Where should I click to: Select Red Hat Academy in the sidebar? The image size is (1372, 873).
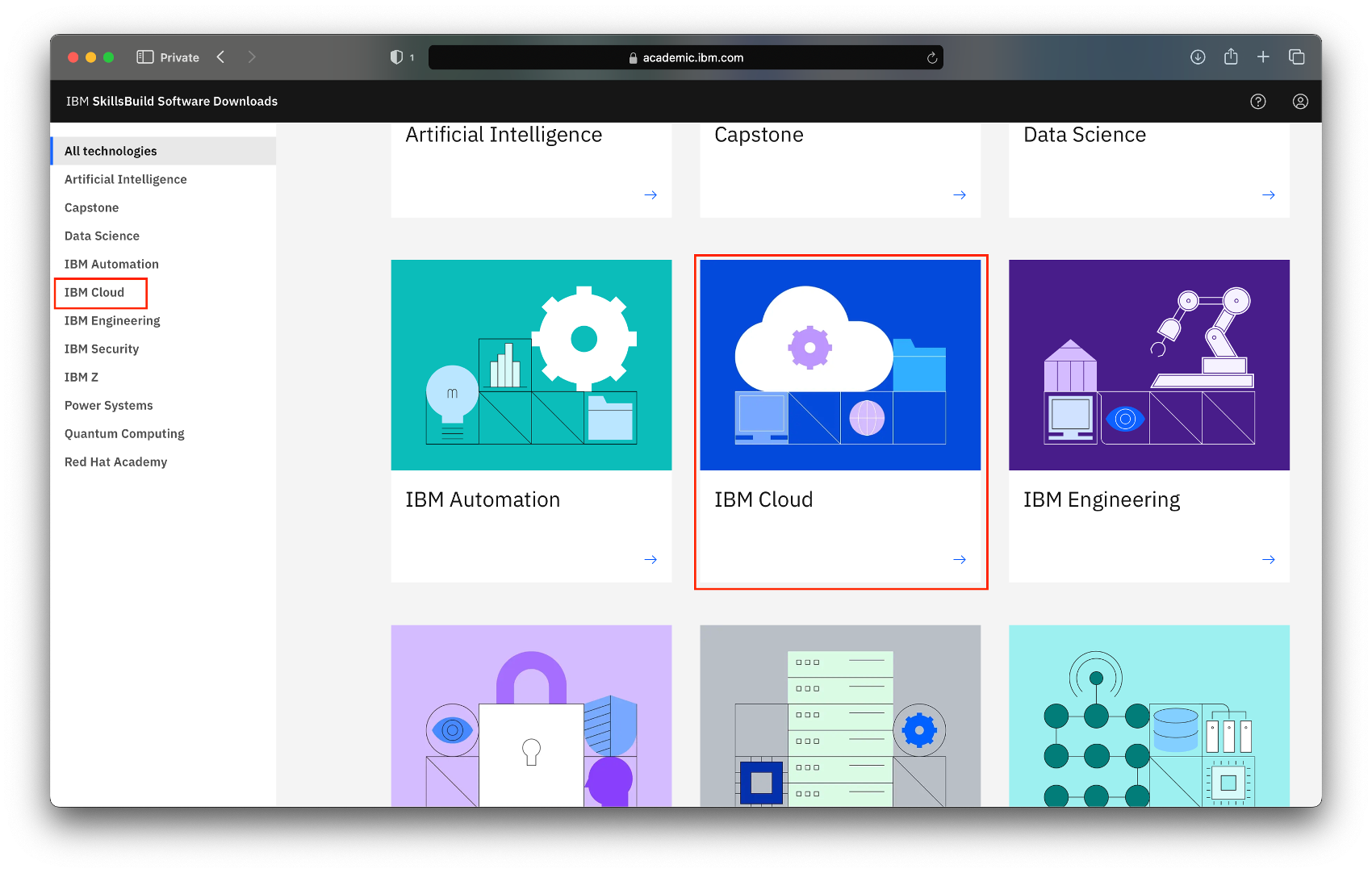coord(164,462)
